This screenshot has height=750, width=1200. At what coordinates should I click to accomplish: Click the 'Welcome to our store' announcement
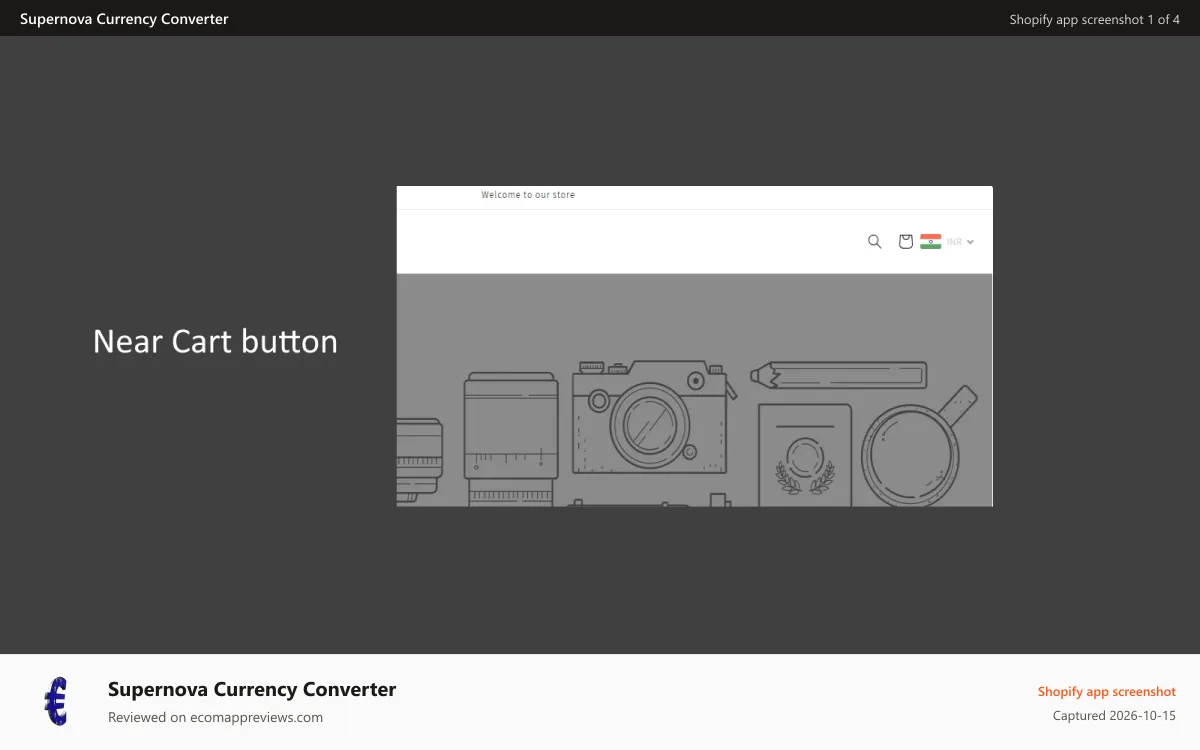point(528,195)
